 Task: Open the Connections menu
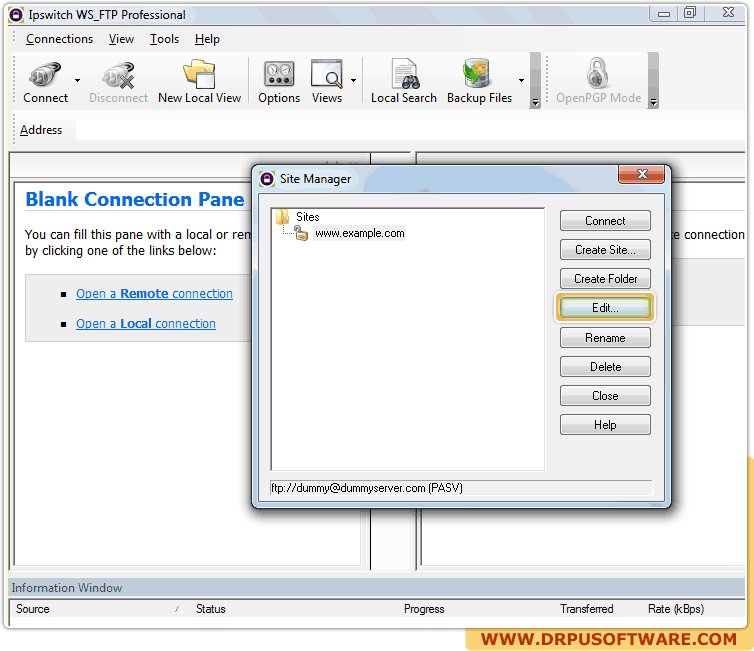click(x=59, y=39)
